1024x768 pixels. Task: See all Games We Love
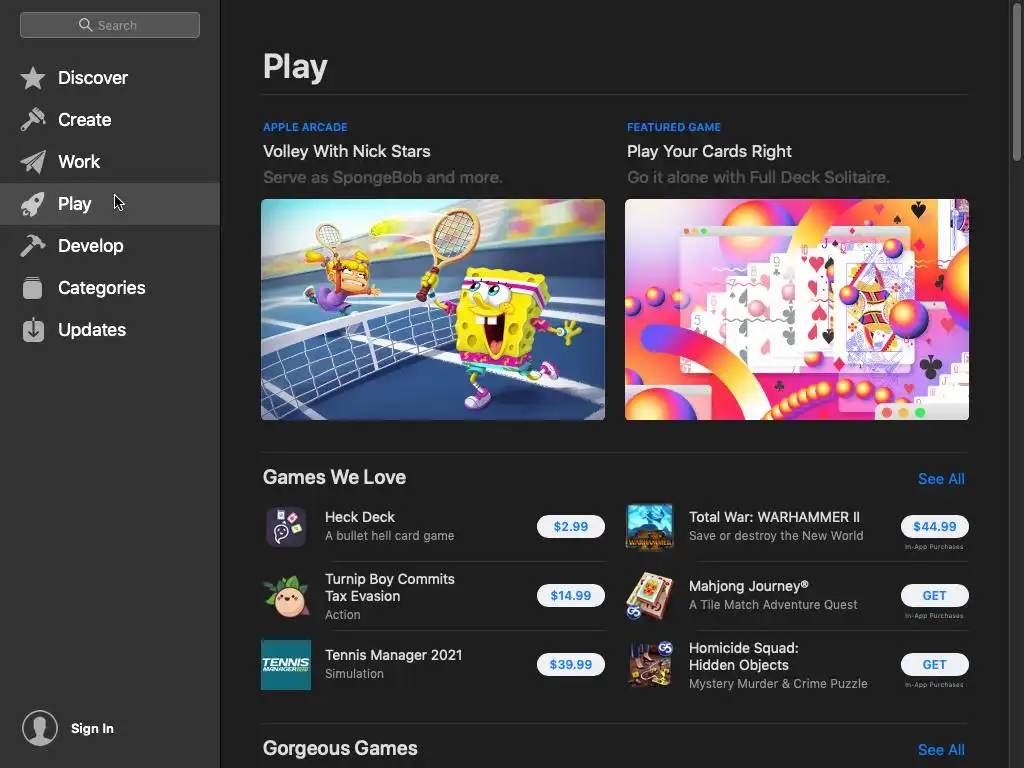(941, 479)
